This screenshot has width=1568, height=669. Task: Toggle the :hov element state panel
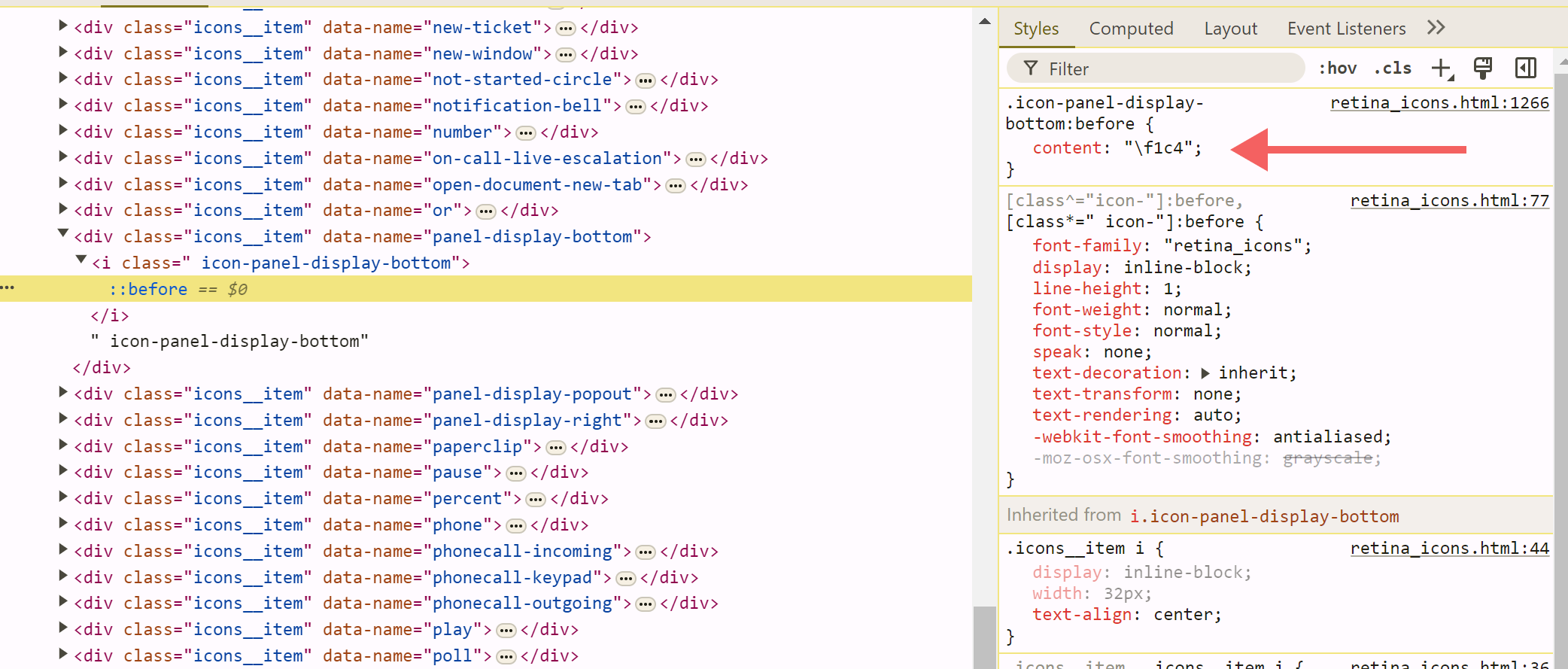pos(1337,68)
